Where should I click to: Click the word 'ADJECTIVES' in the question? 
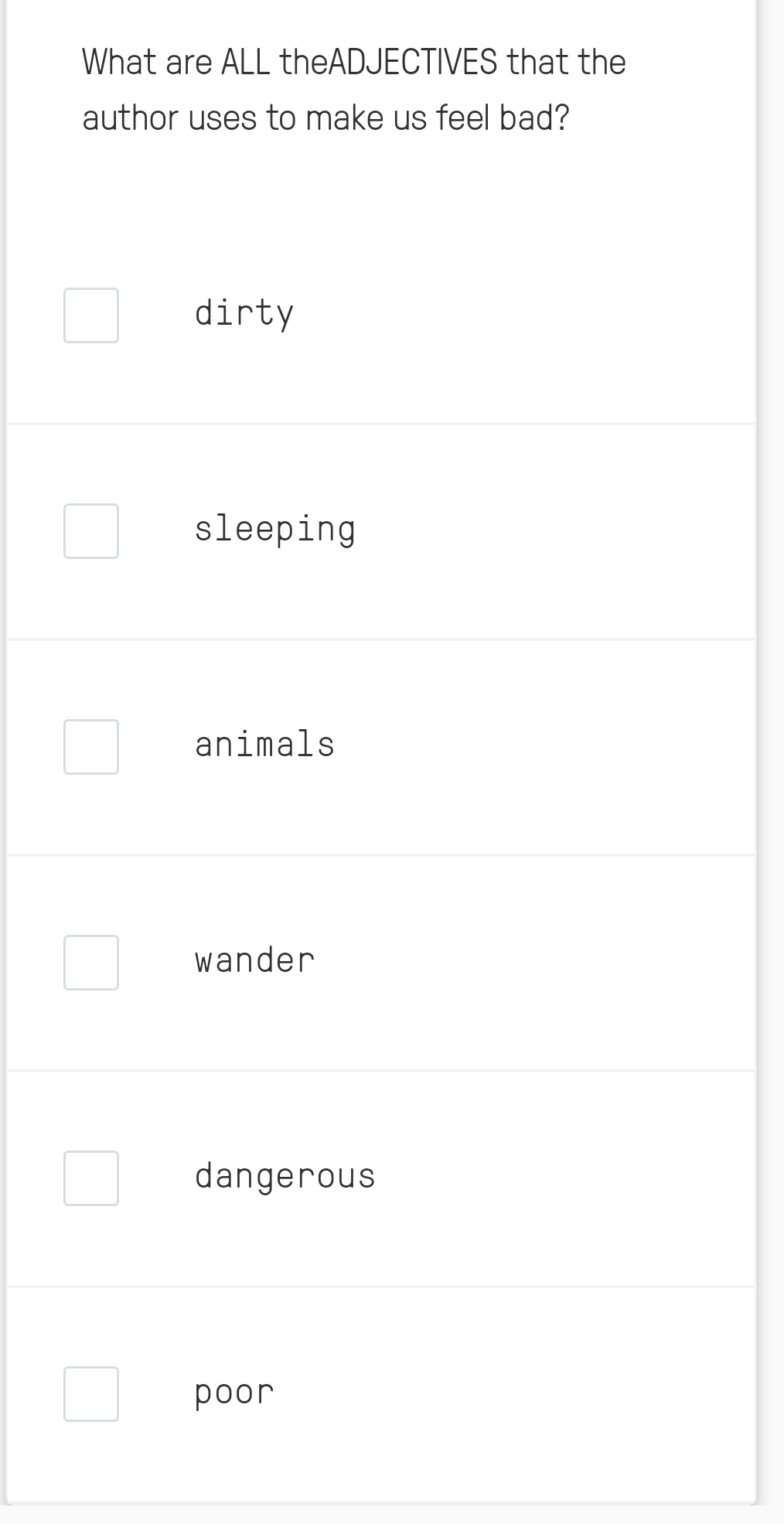tap(413, 62)
